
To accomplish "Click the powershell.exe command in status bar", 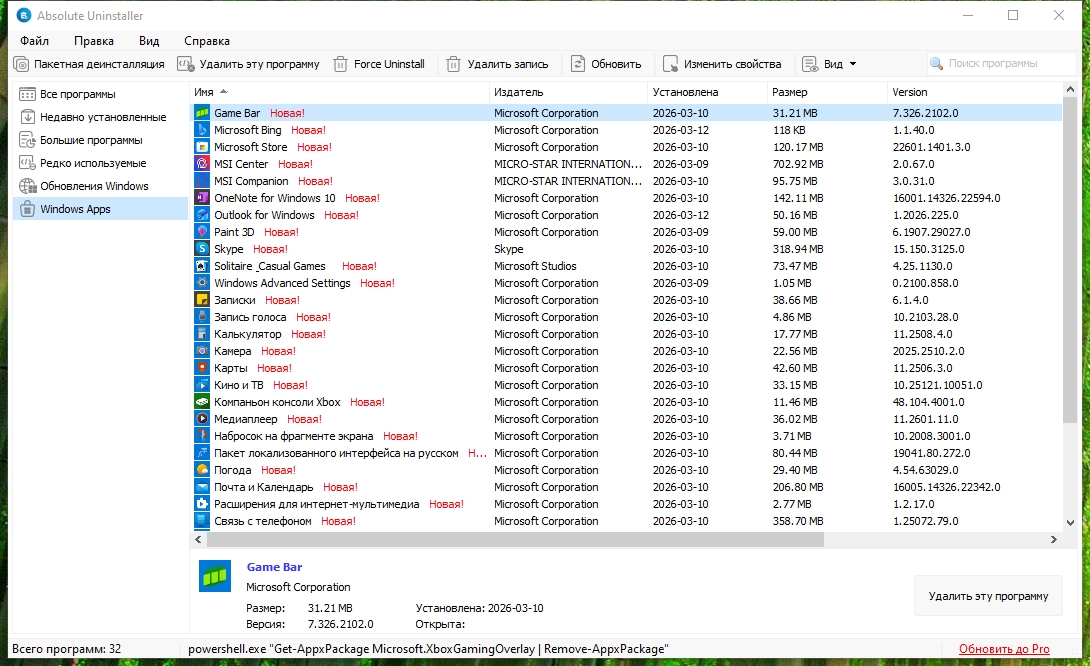I will 428,649.
